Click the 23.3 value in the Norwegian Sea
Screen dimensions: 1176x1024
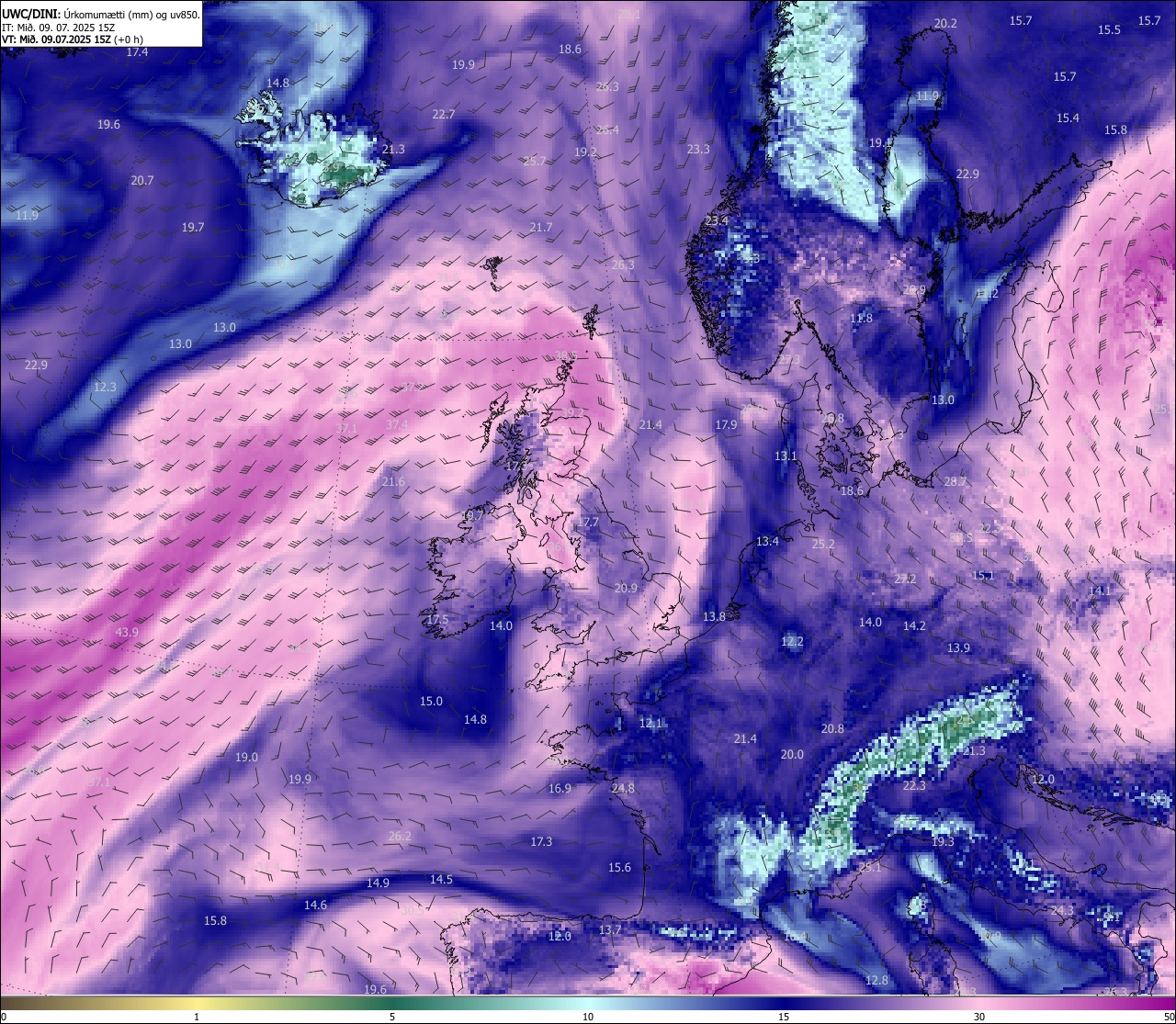tap(698, 150)
